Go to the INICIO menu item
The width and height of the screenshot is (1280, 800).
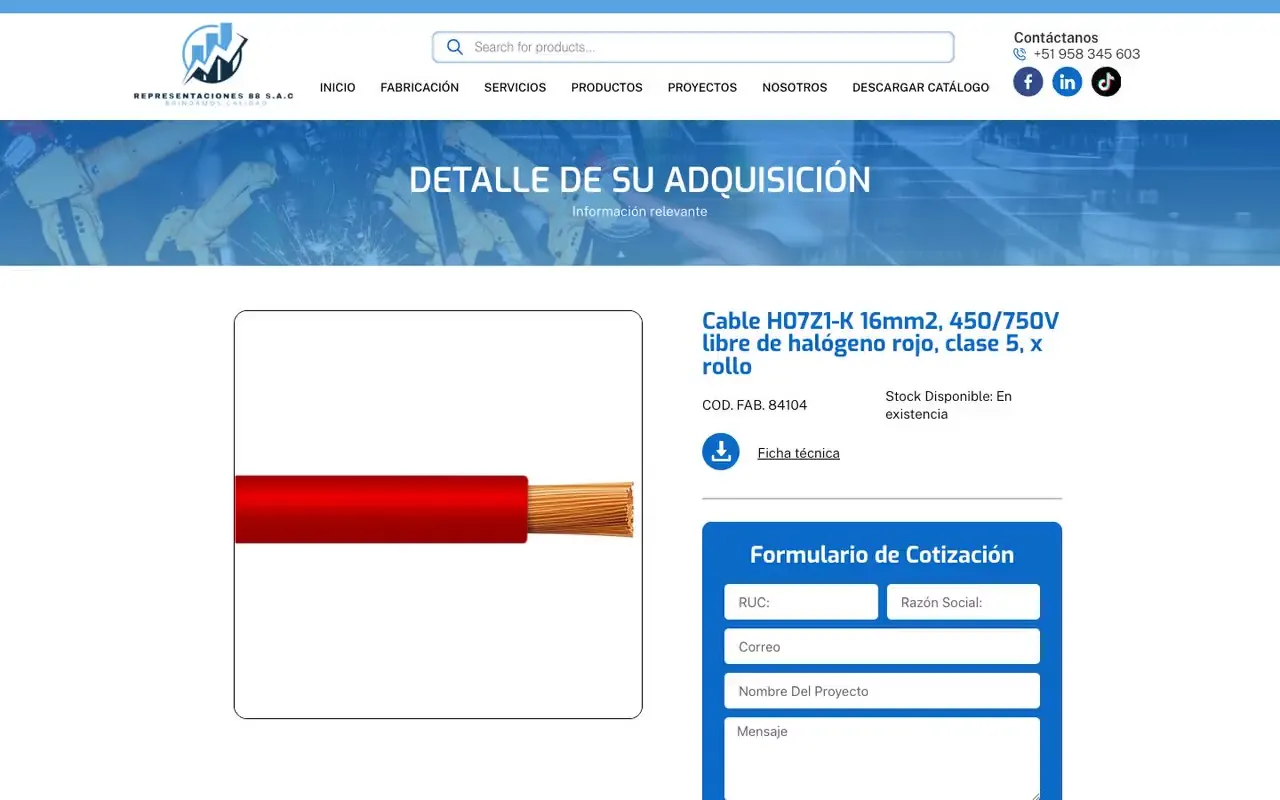click(x=338, y=88)
